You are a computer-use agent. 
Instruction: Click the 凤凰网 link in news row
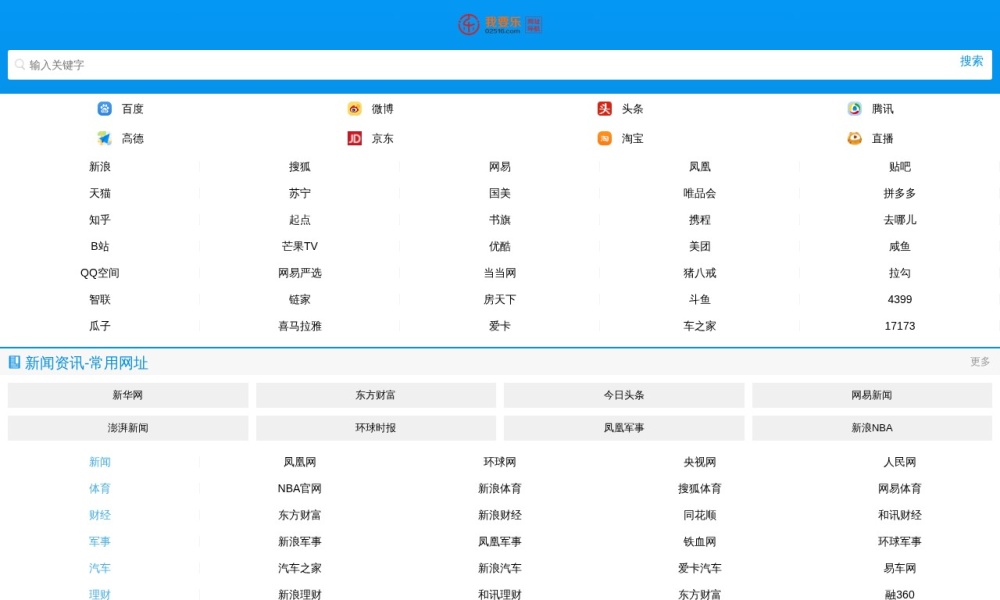click(x=297, y=462)
